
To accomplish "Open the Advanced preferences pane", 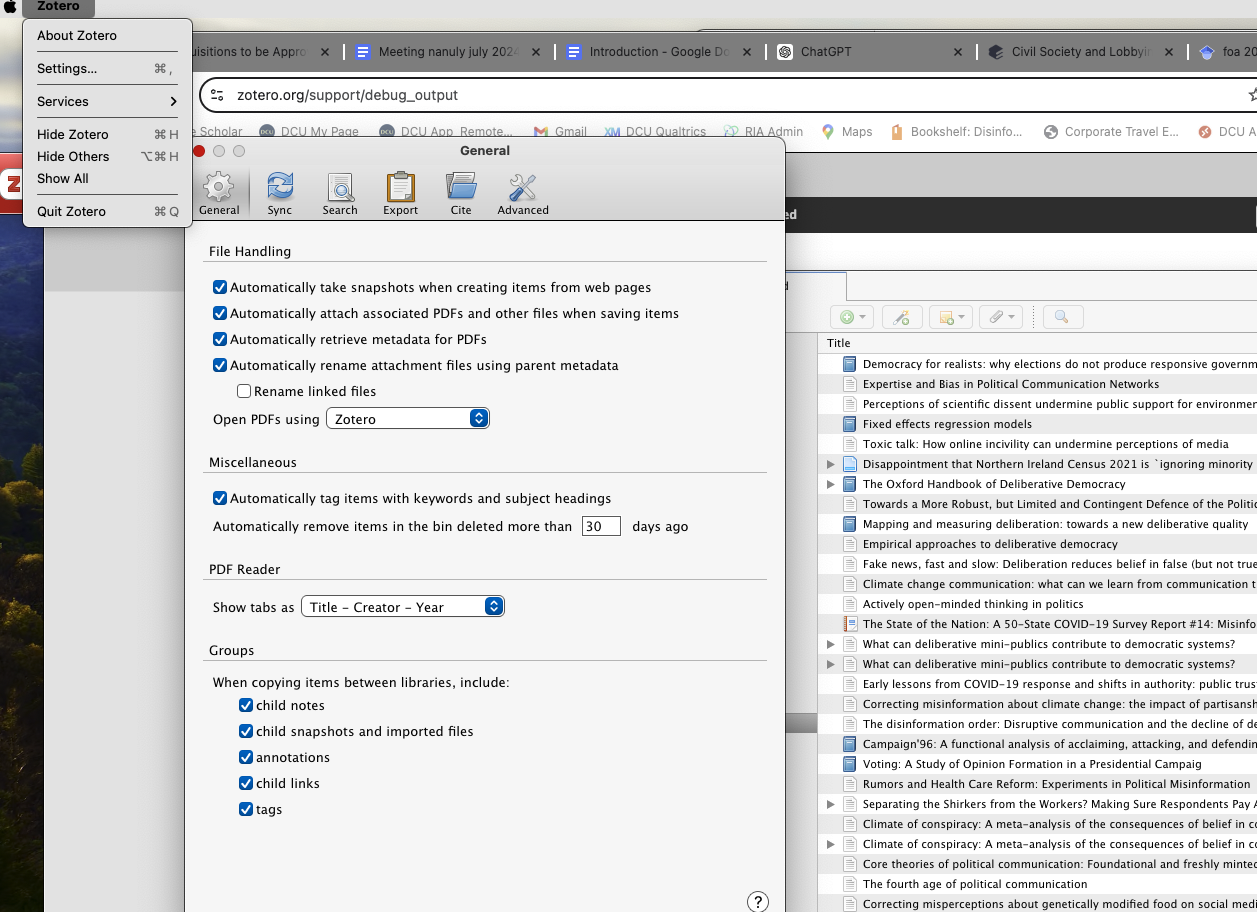I will point(523,193).
